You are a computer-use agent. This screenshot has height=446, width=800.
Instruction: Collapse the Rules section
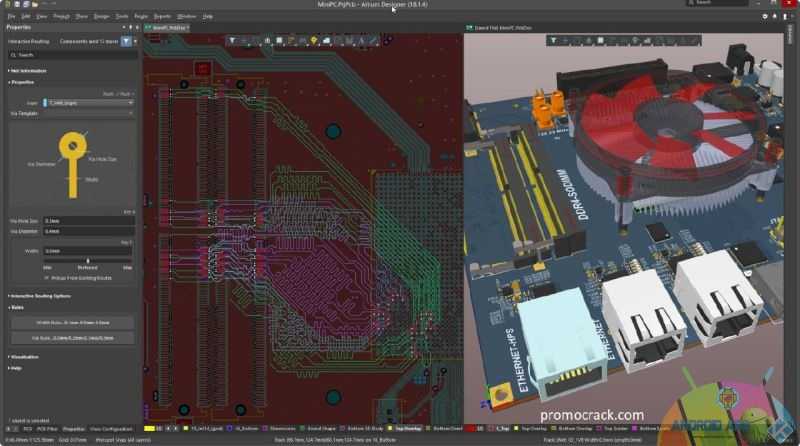point(16,308)
